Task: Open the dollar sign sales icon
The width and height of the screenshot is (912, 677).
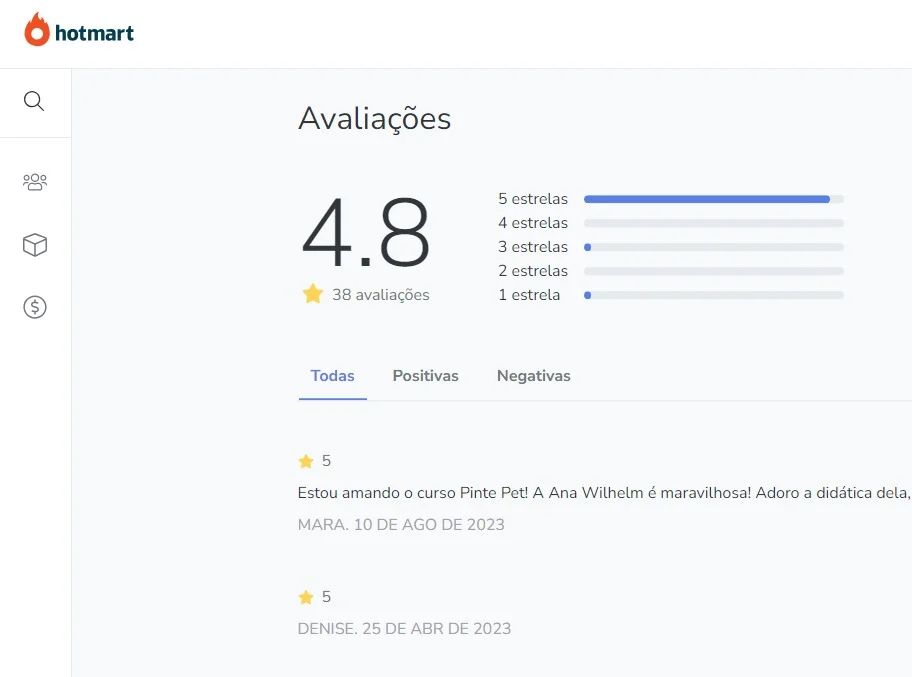Action: [x=35, y=307]
